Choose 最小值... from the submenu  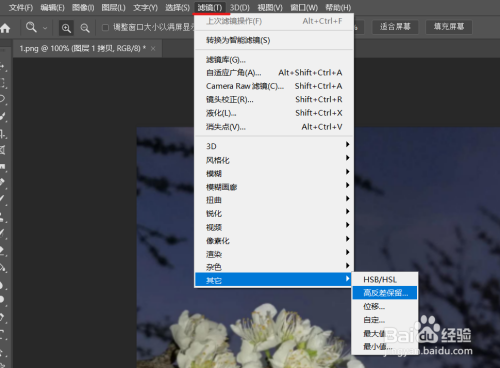pos(385,347)
